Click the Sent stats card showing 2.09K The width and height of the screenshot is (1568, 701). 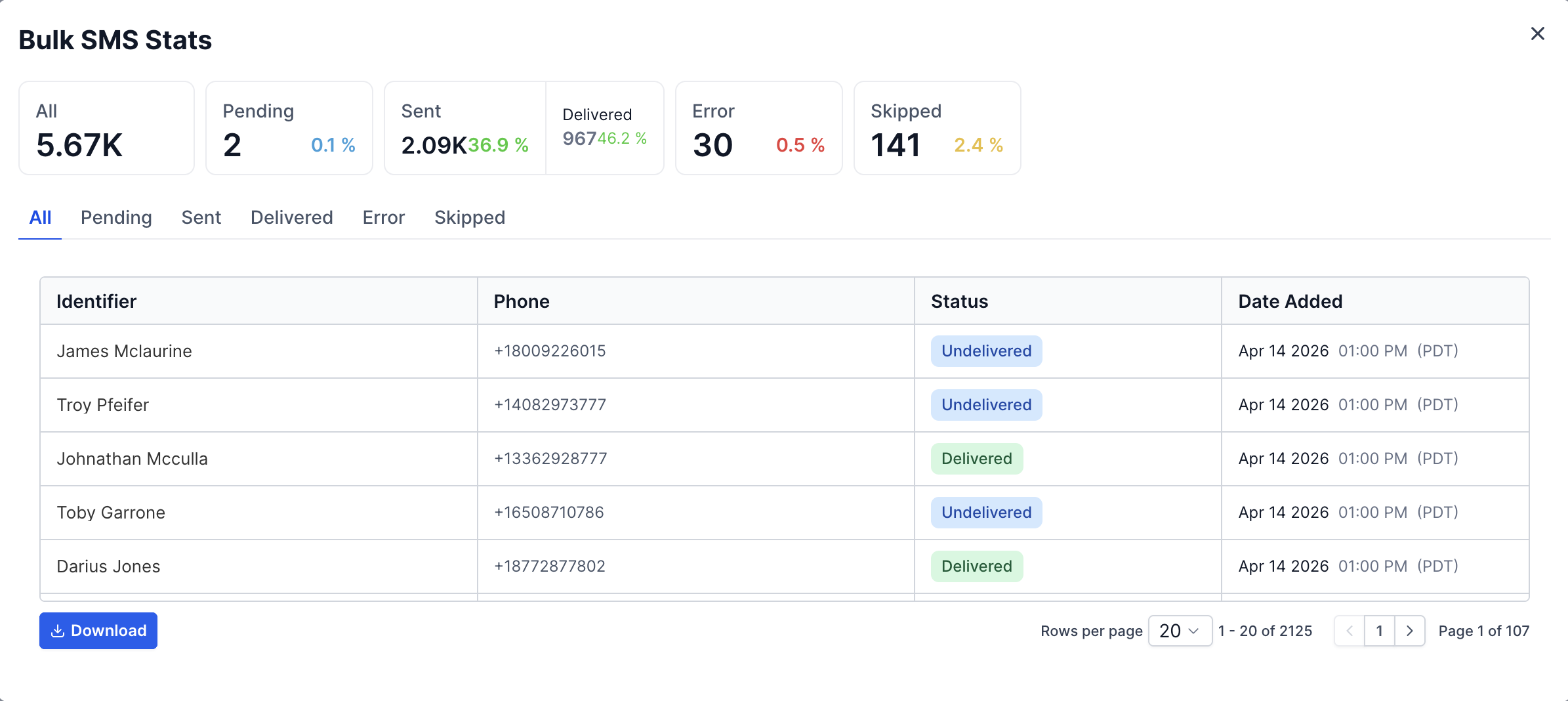pyautogui.click(x=463, y=127)
